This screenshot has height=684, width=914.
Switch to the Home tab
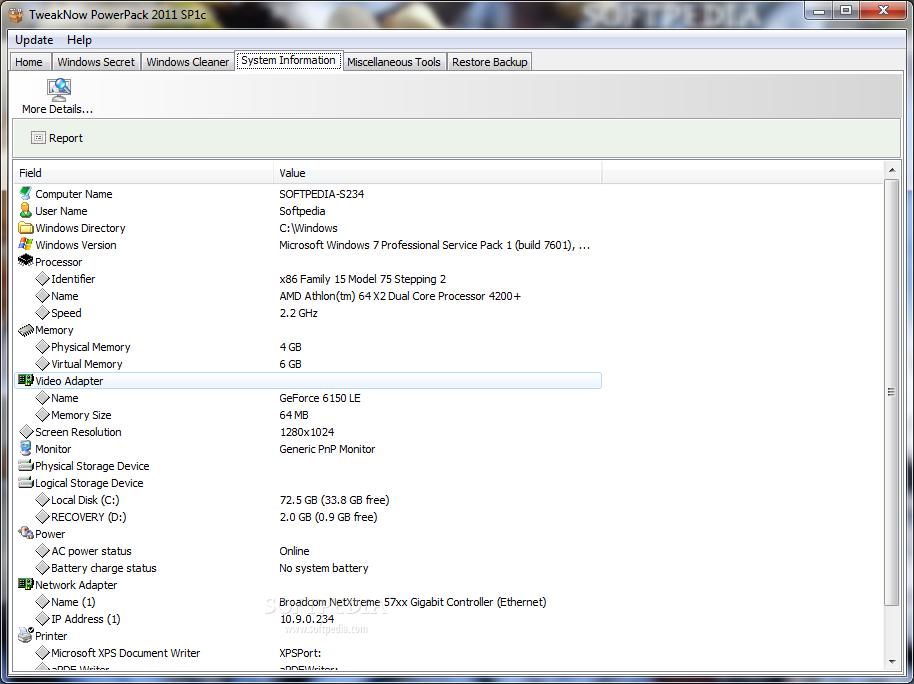pyautogui.click(x=29, y=62)
